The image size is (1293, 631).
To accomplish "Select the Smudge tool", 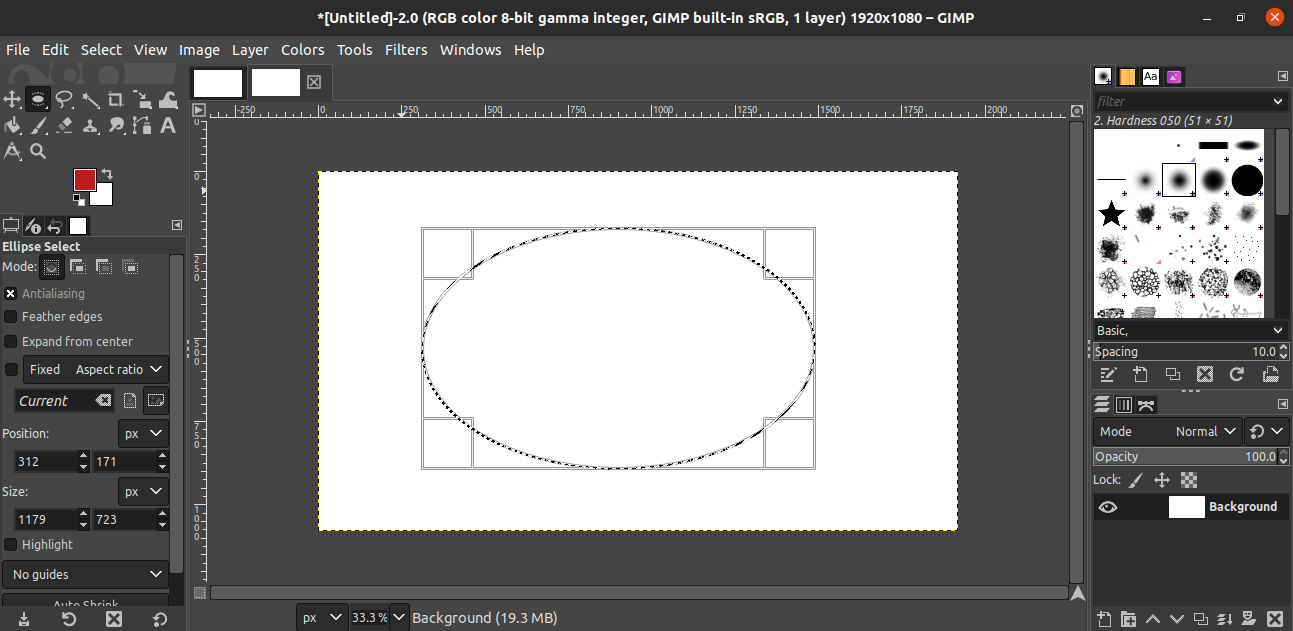I will (116, 125).
